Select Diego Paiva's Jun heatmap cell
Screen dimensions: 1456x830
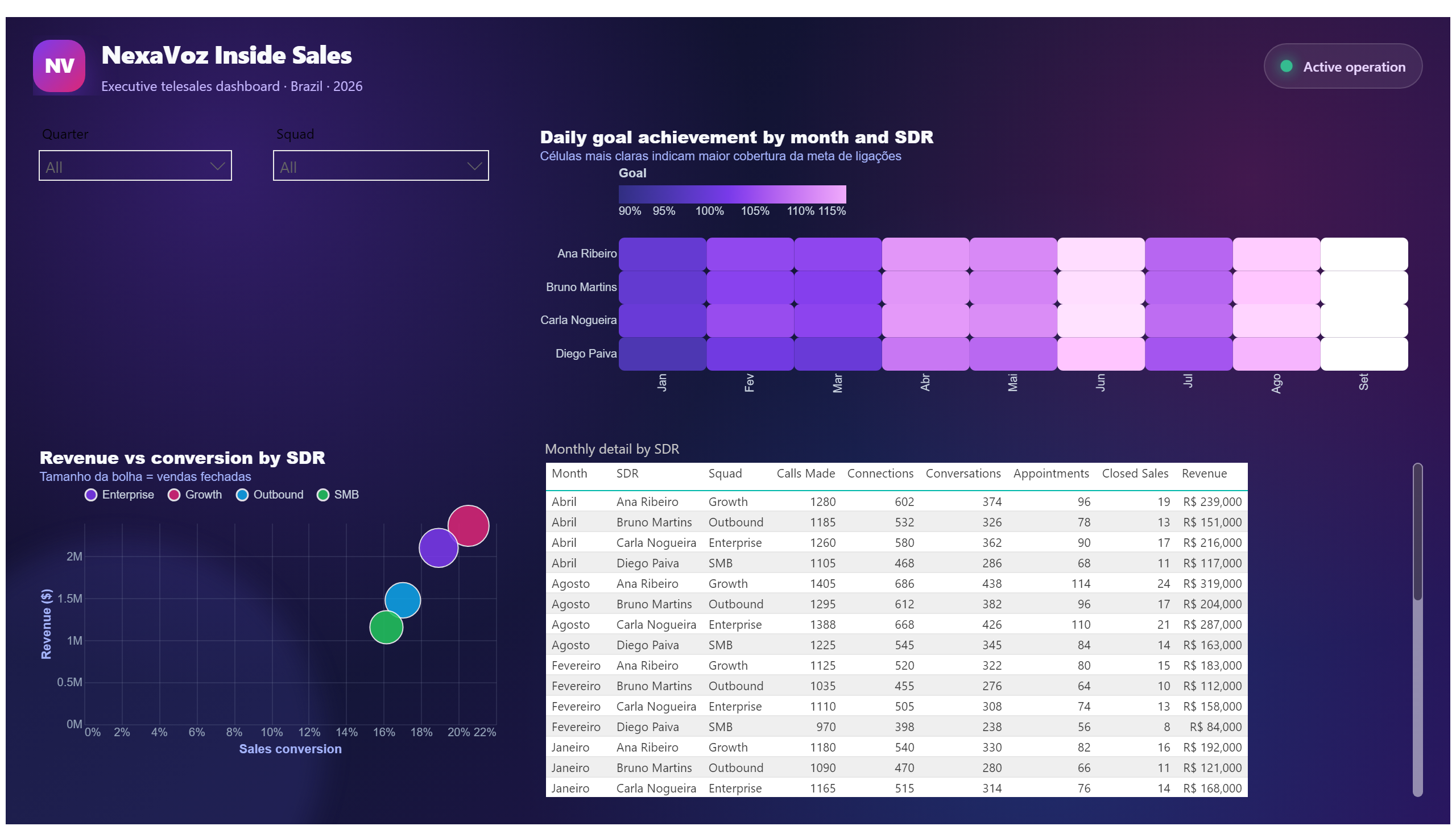[1101, 355]
